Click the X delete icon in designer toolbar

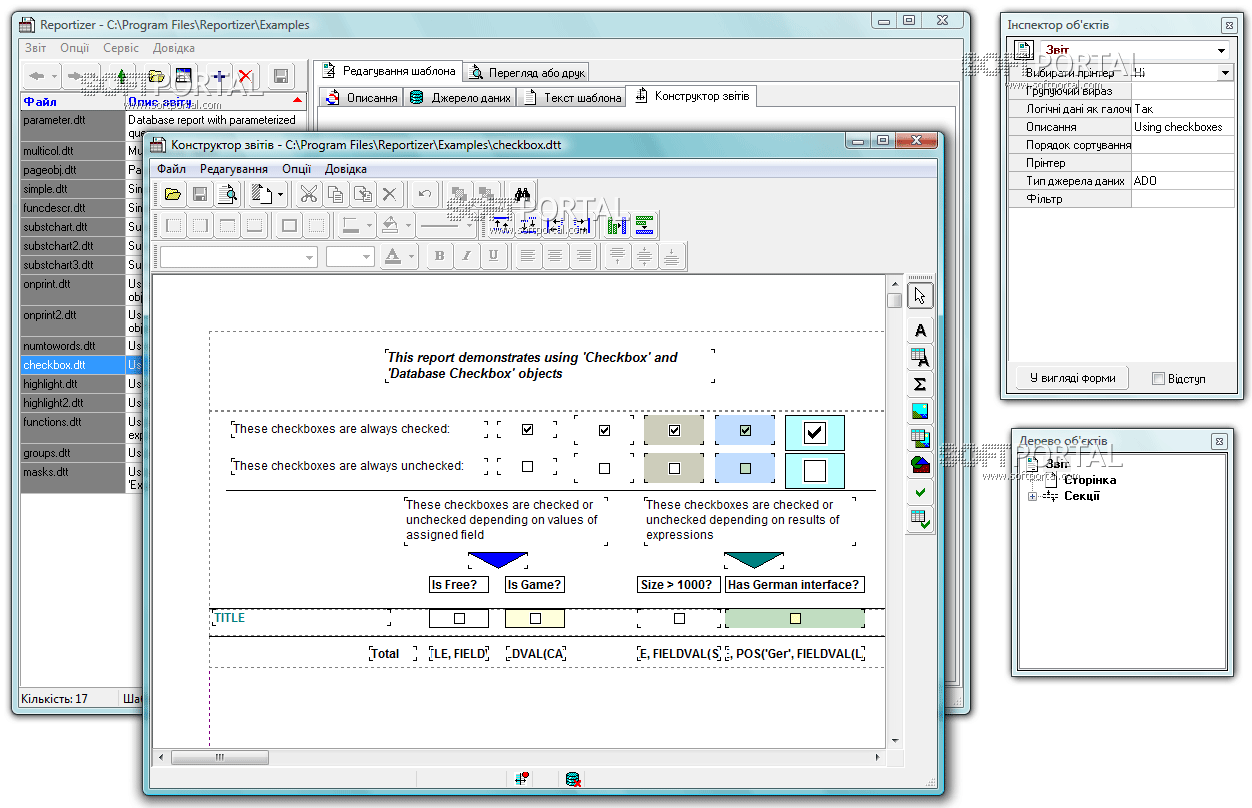tap(390, 194)
